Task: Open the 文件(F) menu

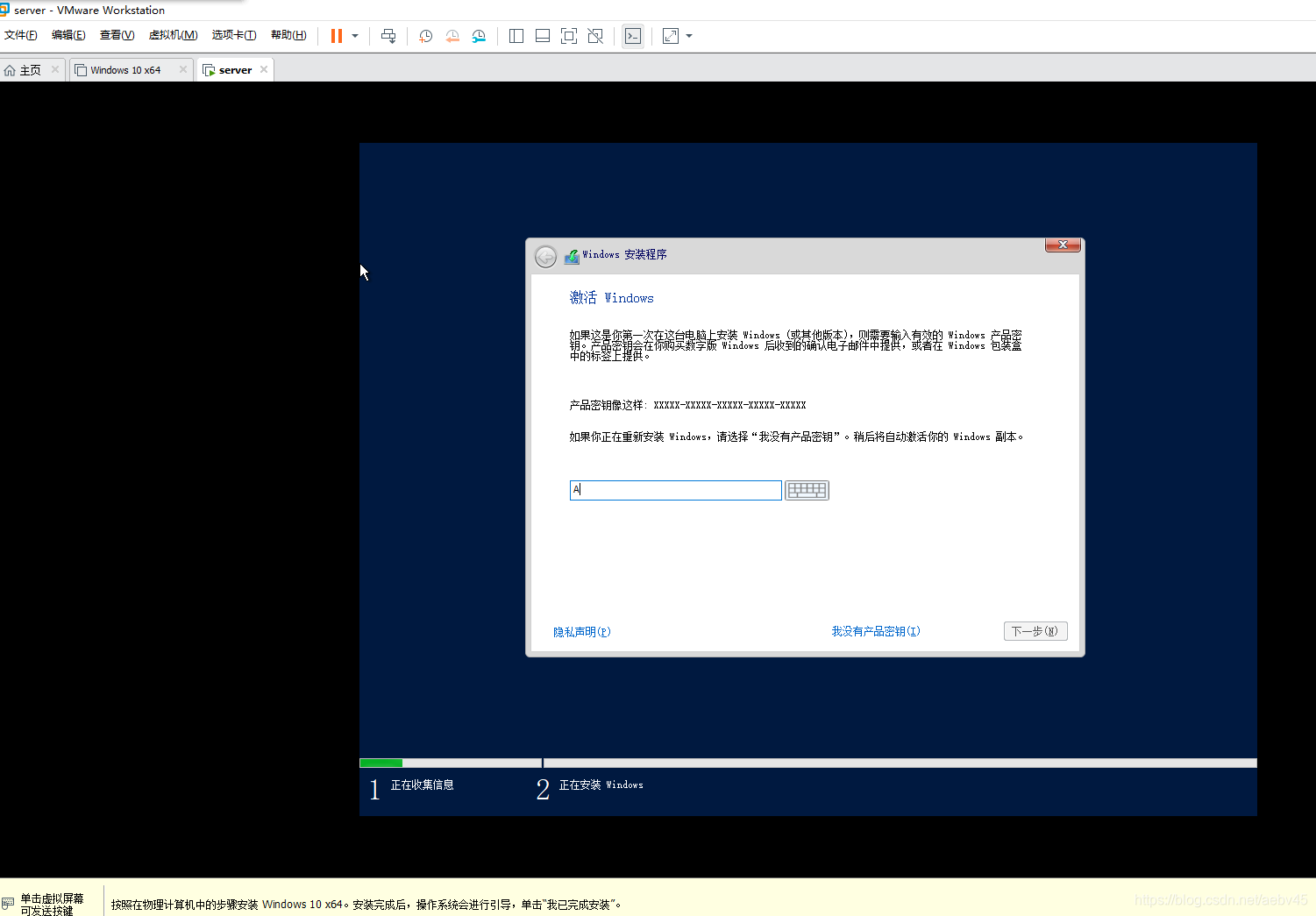Action: coord(21,35)
